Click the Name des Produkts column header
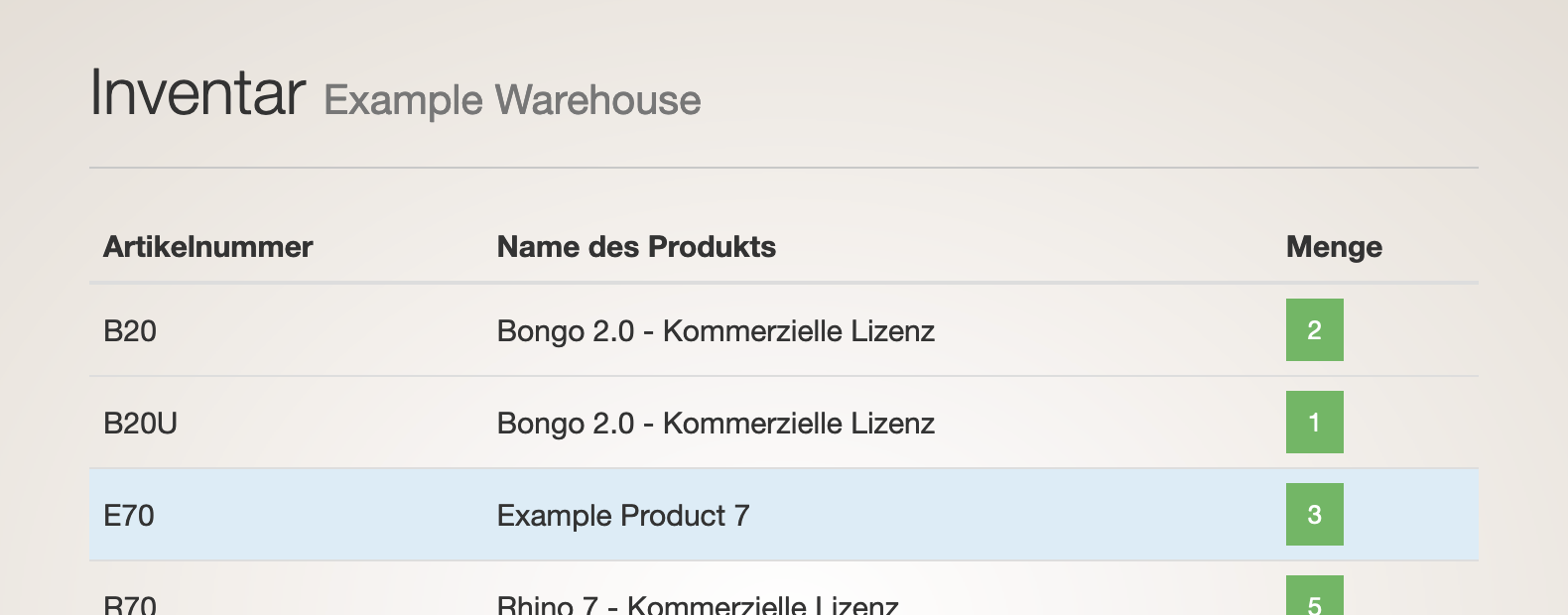The image size is (1568, 615). coord(636,247)
